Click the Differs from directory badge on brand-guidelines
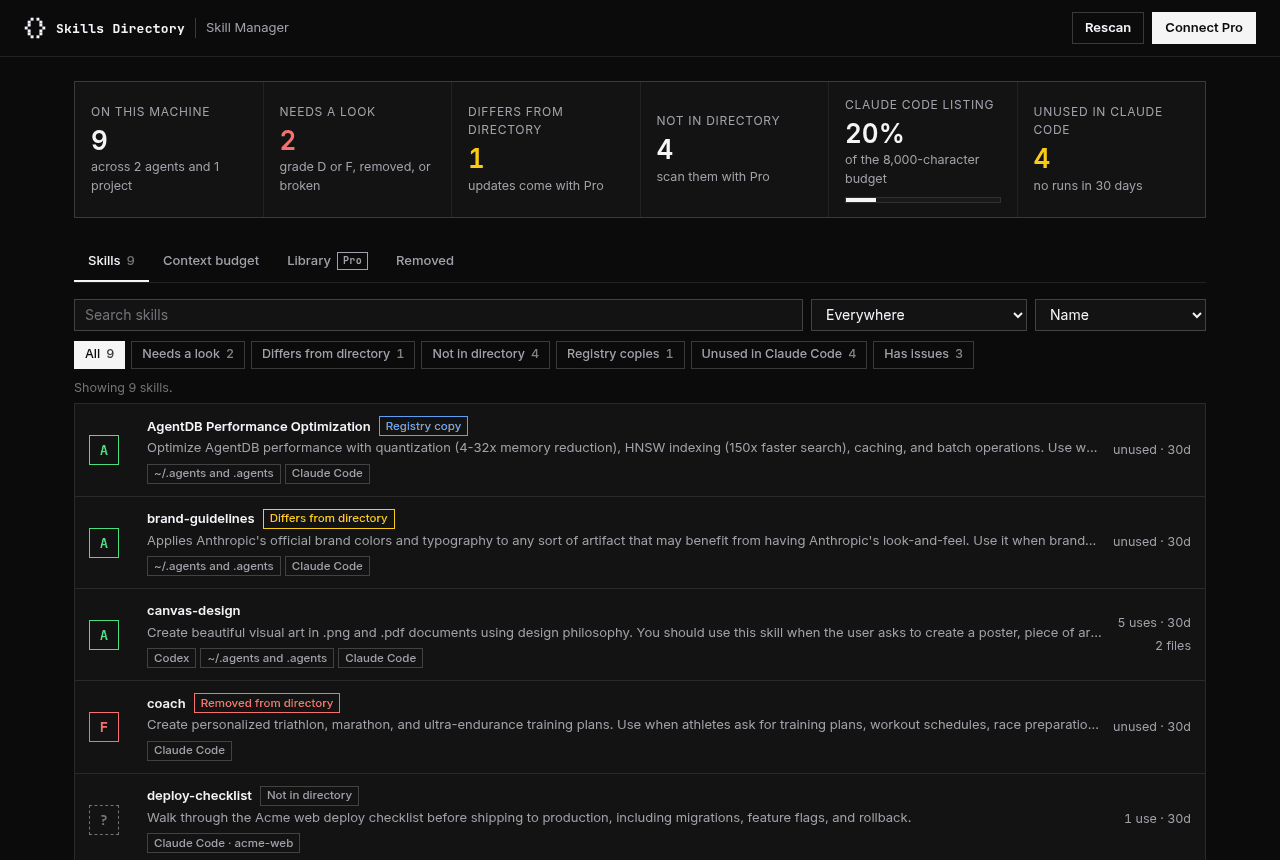The width and height of the screenshot is (1280, 860). (x=328, y=519)
